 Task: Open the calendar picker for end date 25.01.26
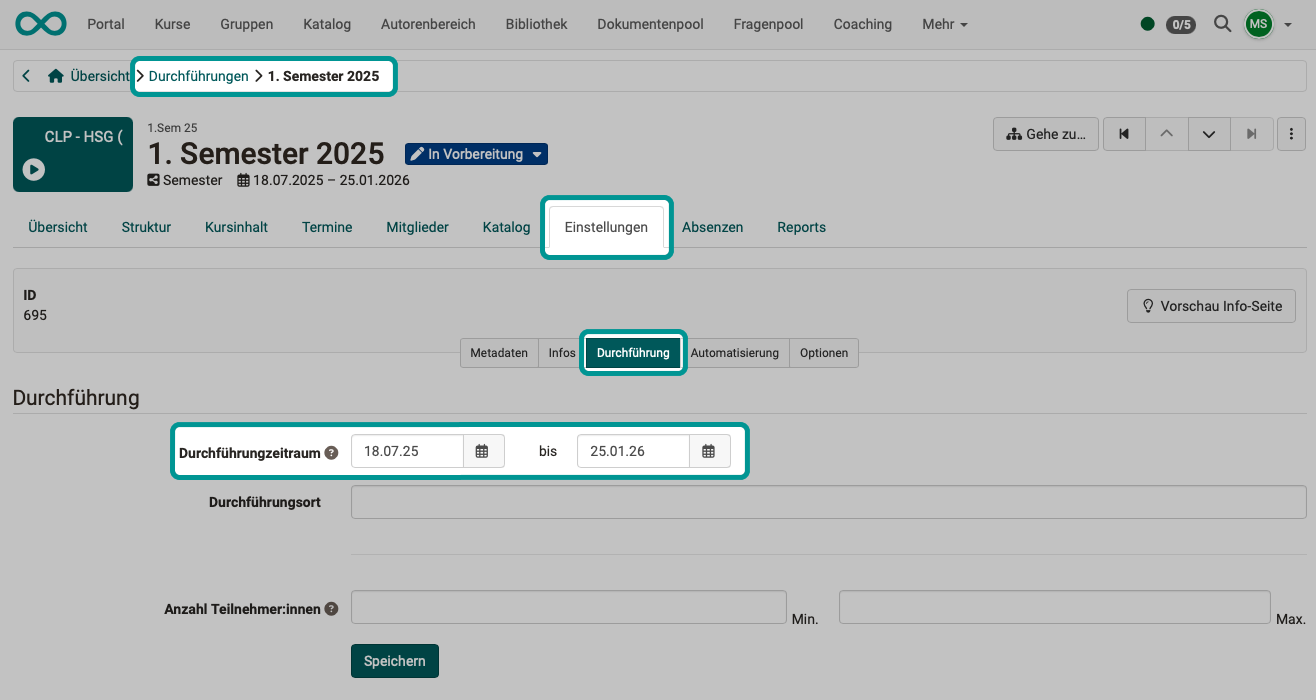[x=709, y=451]
